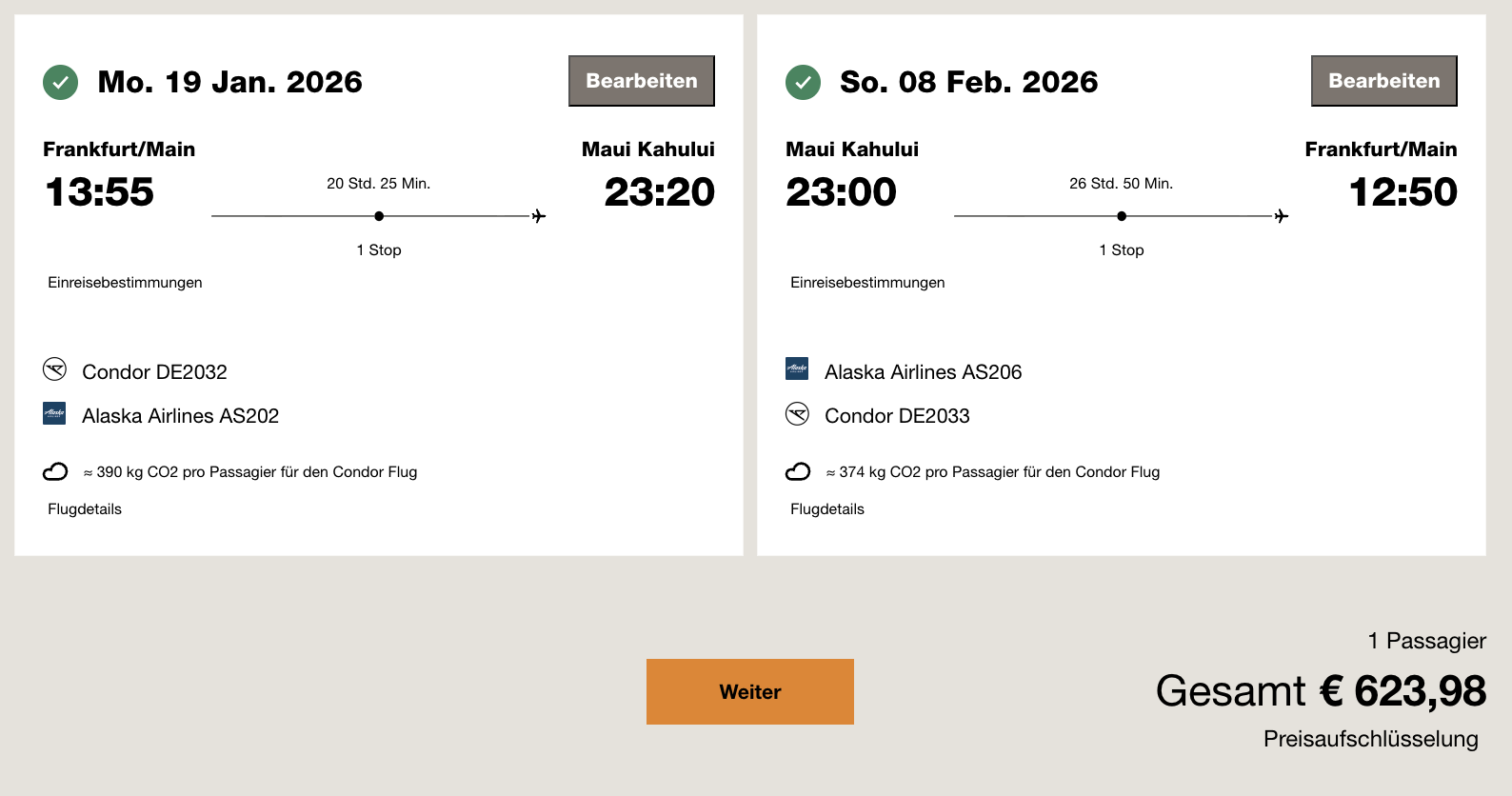
Task: Click the airplane icon on return route line
Action: [1282, 216]
